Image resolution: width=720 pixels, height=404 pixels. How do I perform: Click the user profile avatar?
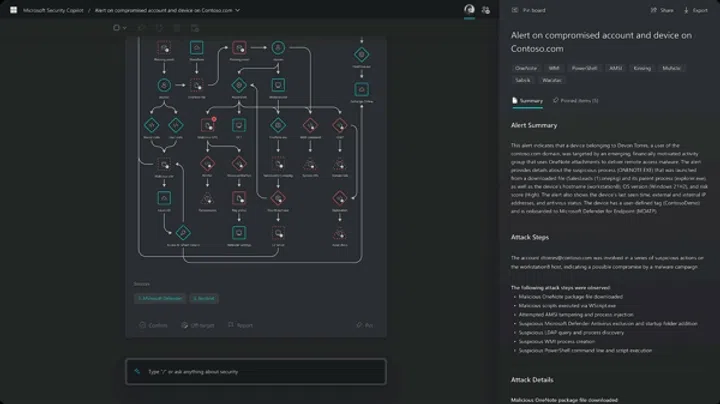pyautogui.click(x=469, y=10)
